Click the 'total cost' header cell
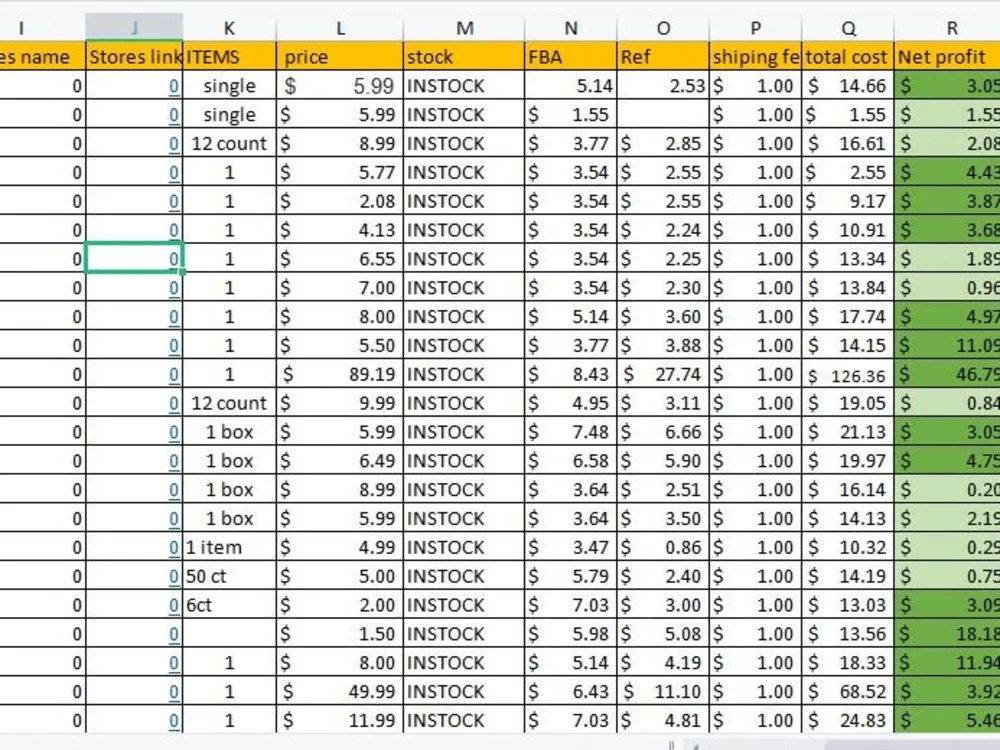The width and height of the screenshot is (1000, 750). pyautogui.click(x=848, y=57)
